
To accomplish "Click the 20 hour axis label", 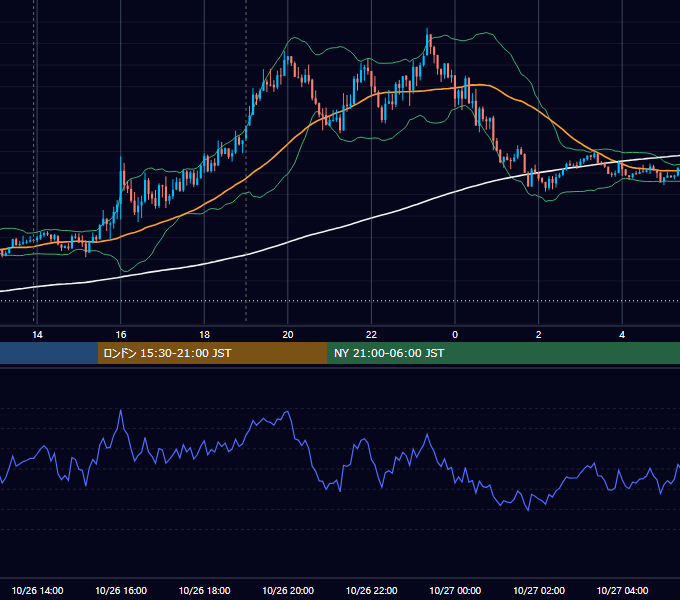I will (288, 335).
